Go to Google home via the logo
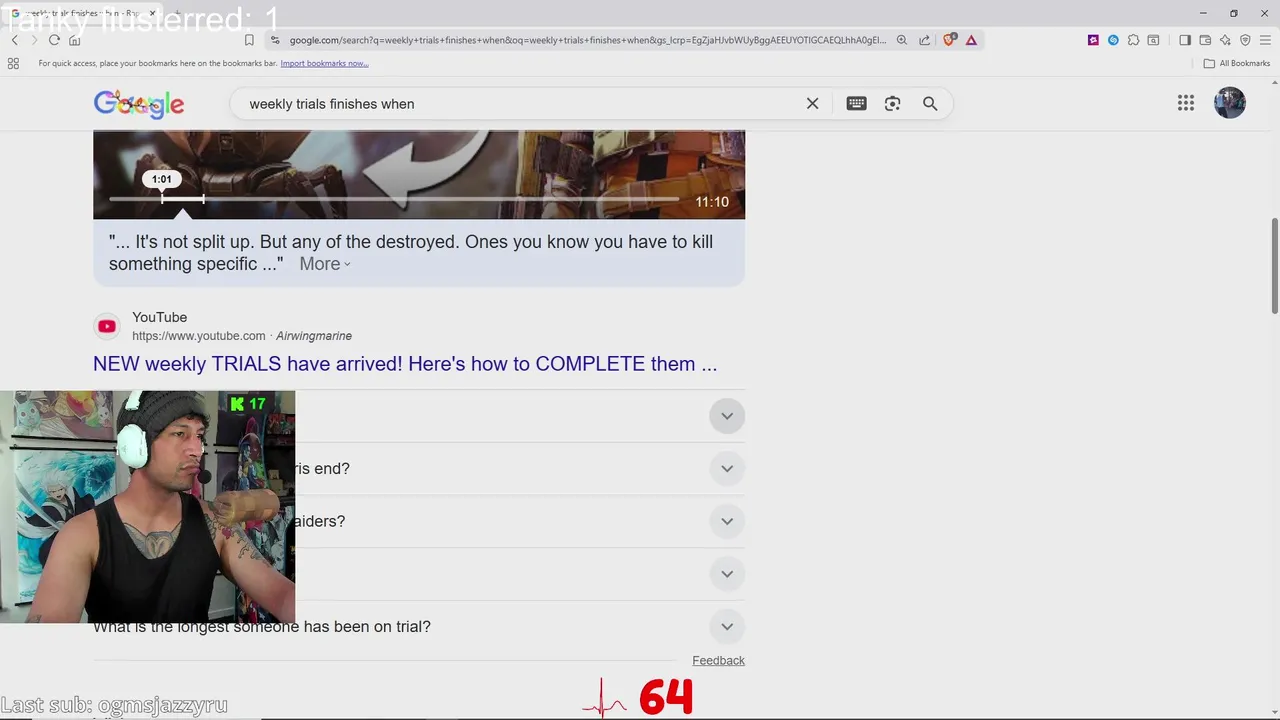Viewport: 1280px width, 720px height. (x=139, y=104)
